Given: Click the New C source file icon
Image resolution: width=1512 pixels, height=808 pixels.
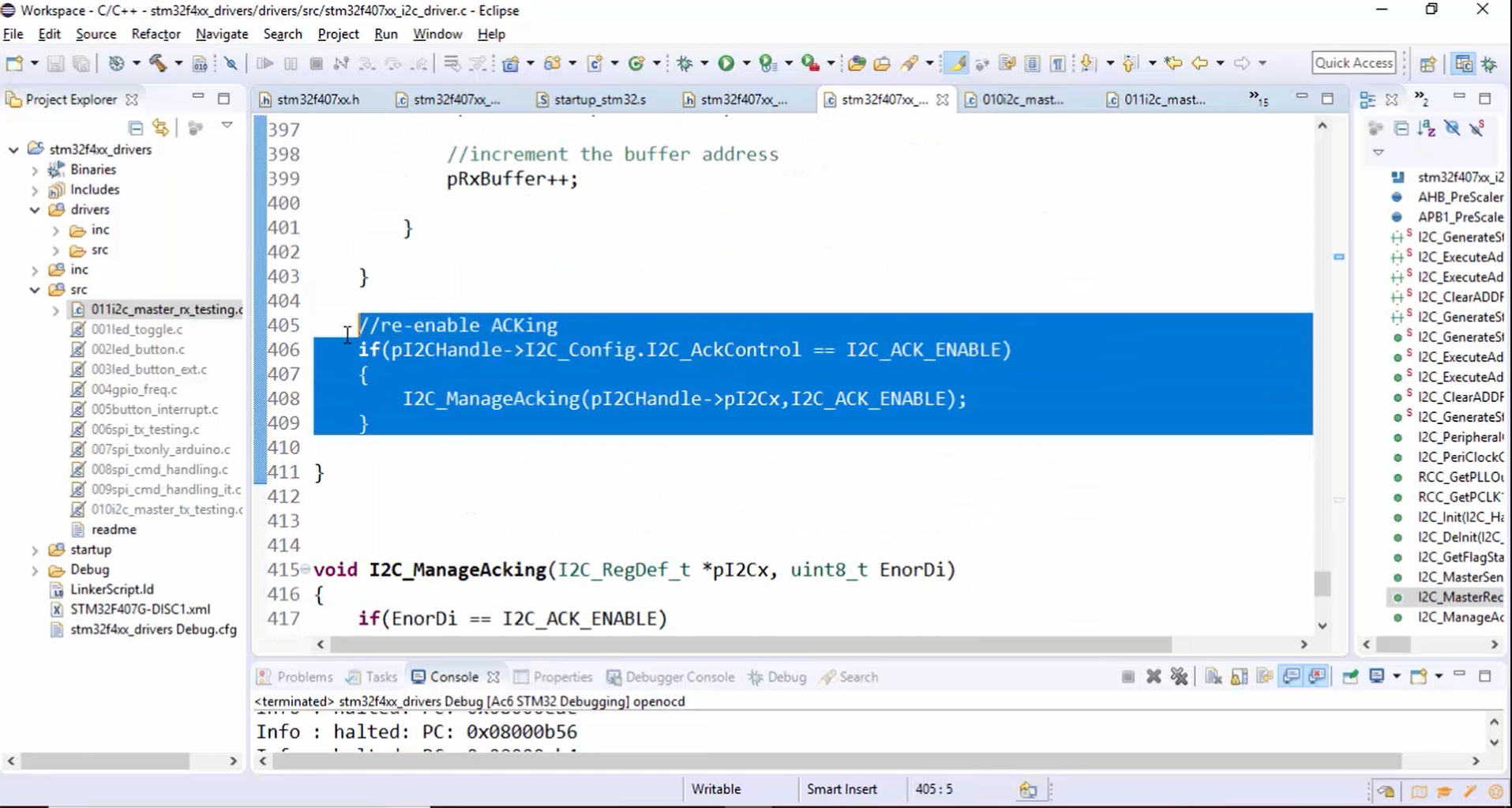Looking at the screenshot, I should [x=595, y=63].
